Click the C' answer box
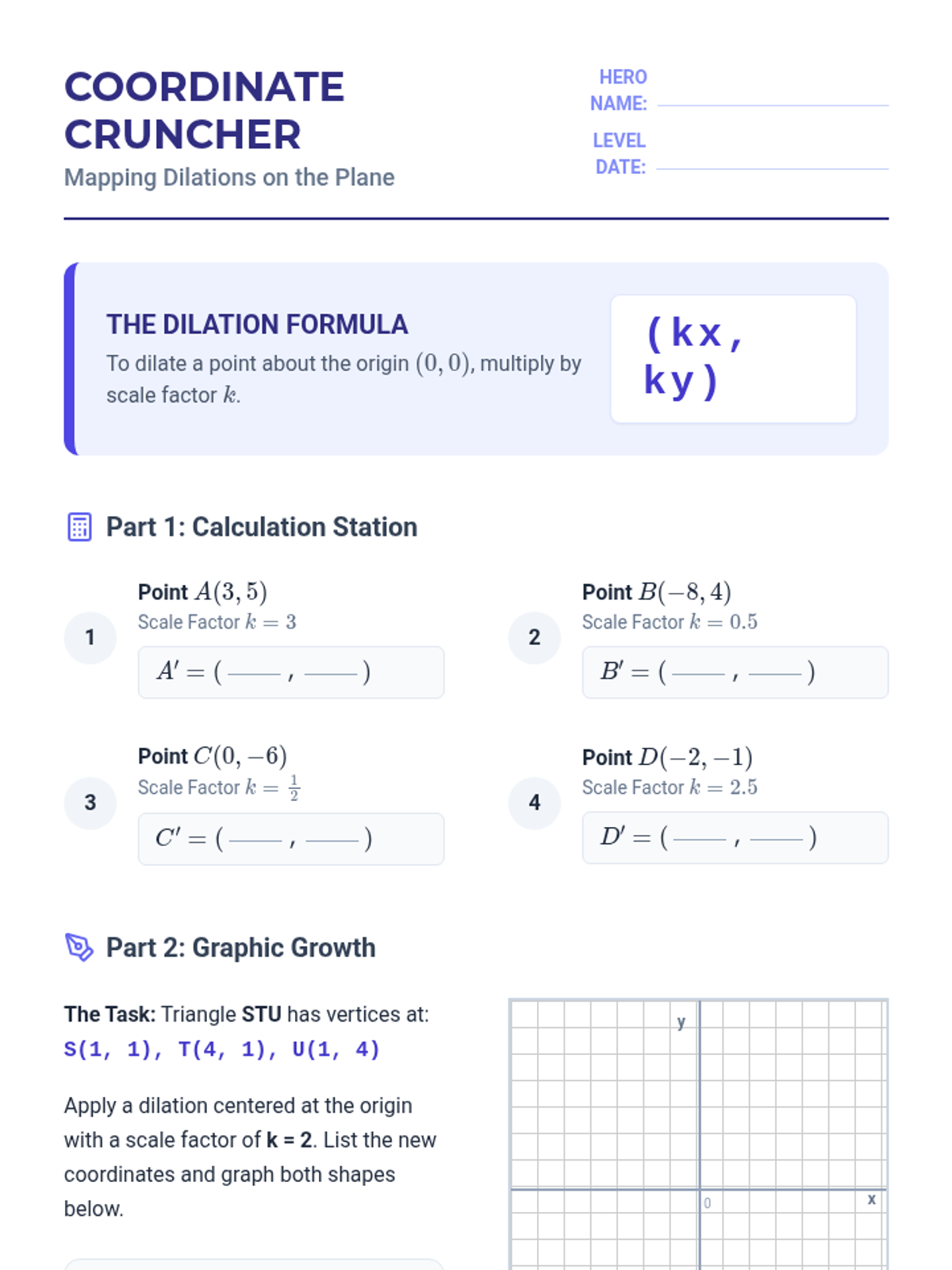Image resolution: width=952 pixels, height=1270 pixels. (291, 839)
